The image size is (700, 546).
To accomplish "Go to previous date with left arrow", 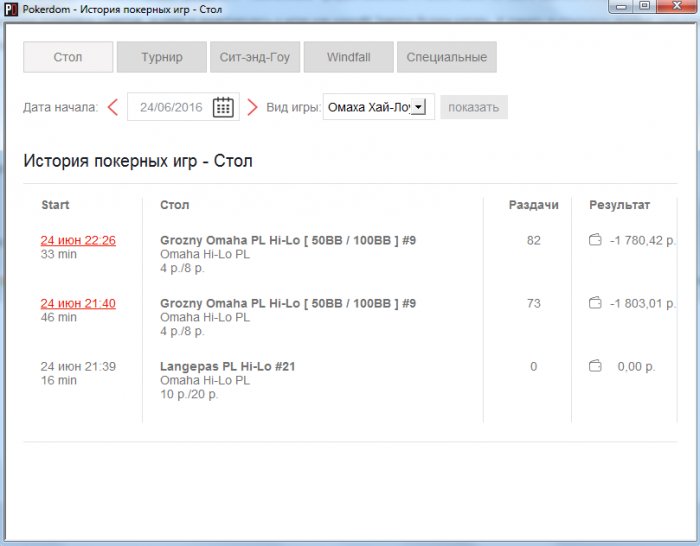I will (113, 107).
